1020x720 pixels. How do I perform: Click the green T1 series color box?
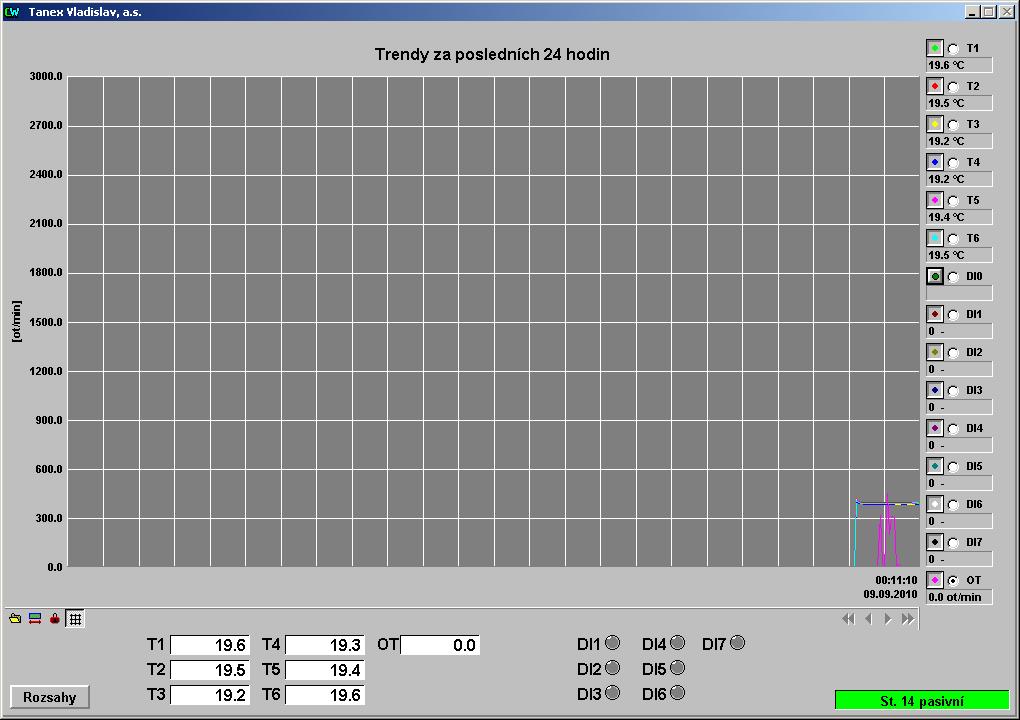(935, 48)
